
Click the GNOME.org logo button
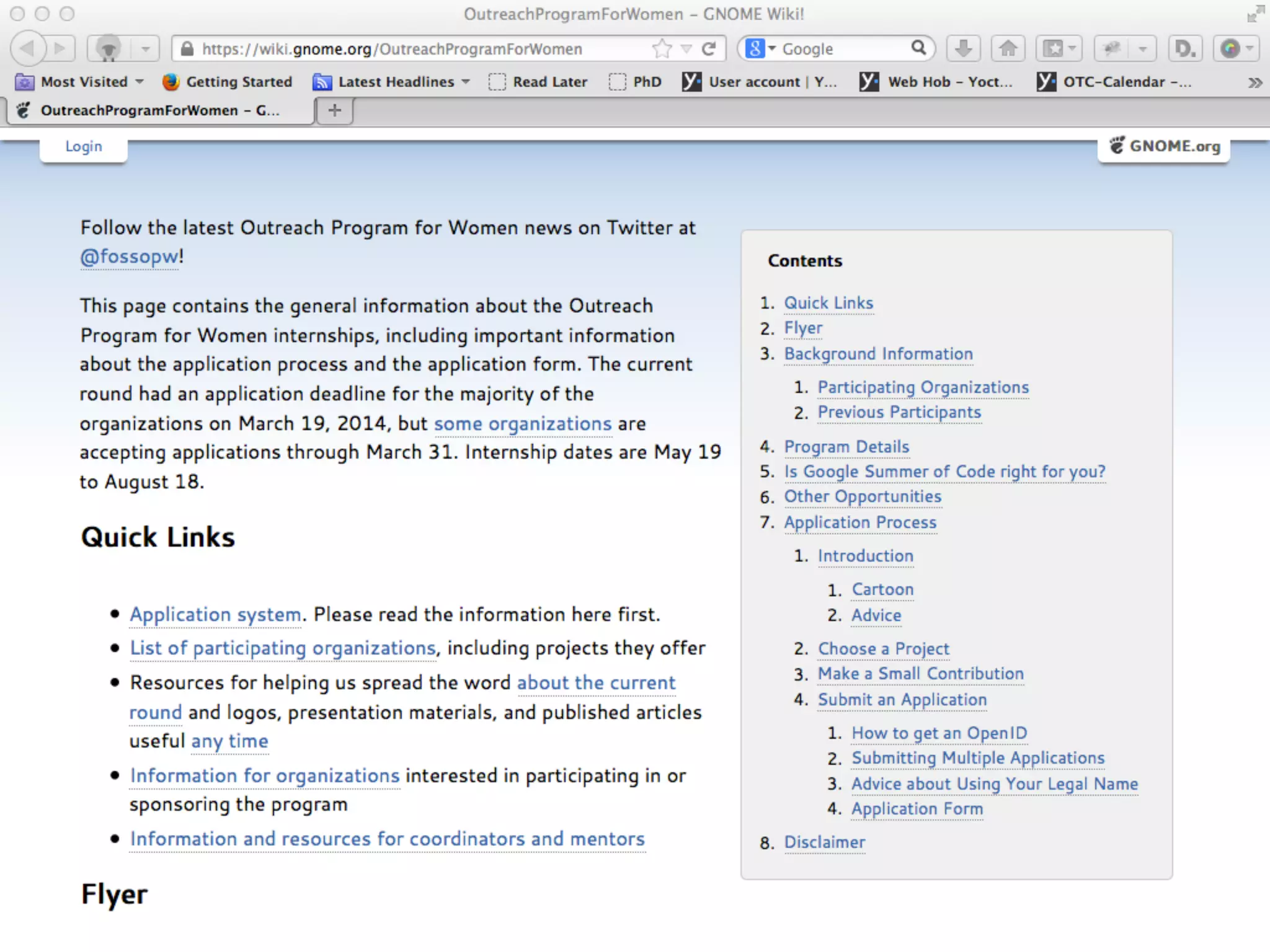(x=1164, y=146)
